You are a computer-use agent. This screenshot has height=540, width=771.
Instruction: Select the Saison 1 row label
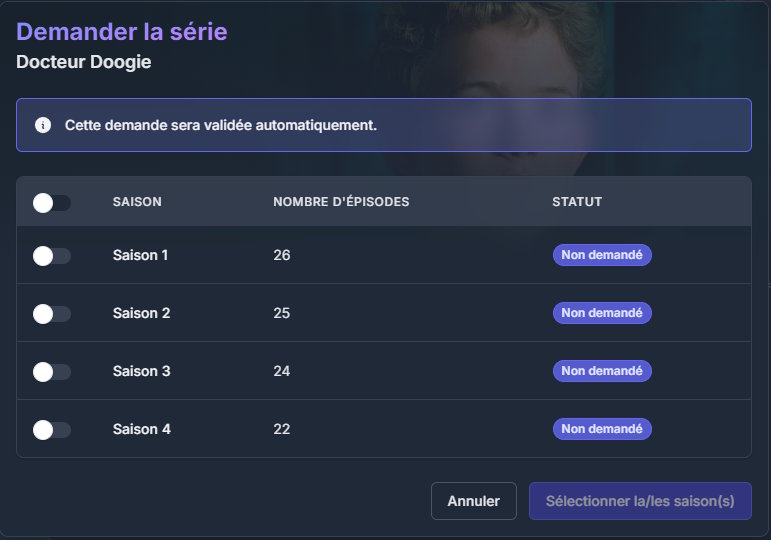140,255
